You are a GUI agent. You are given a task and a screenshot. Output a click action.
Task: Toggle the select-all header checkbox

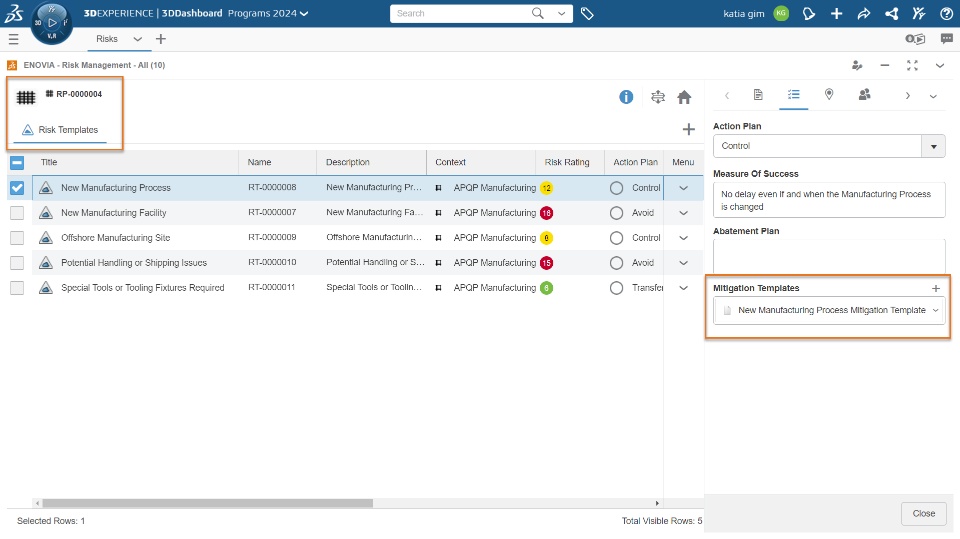click(x=17, y=162)
